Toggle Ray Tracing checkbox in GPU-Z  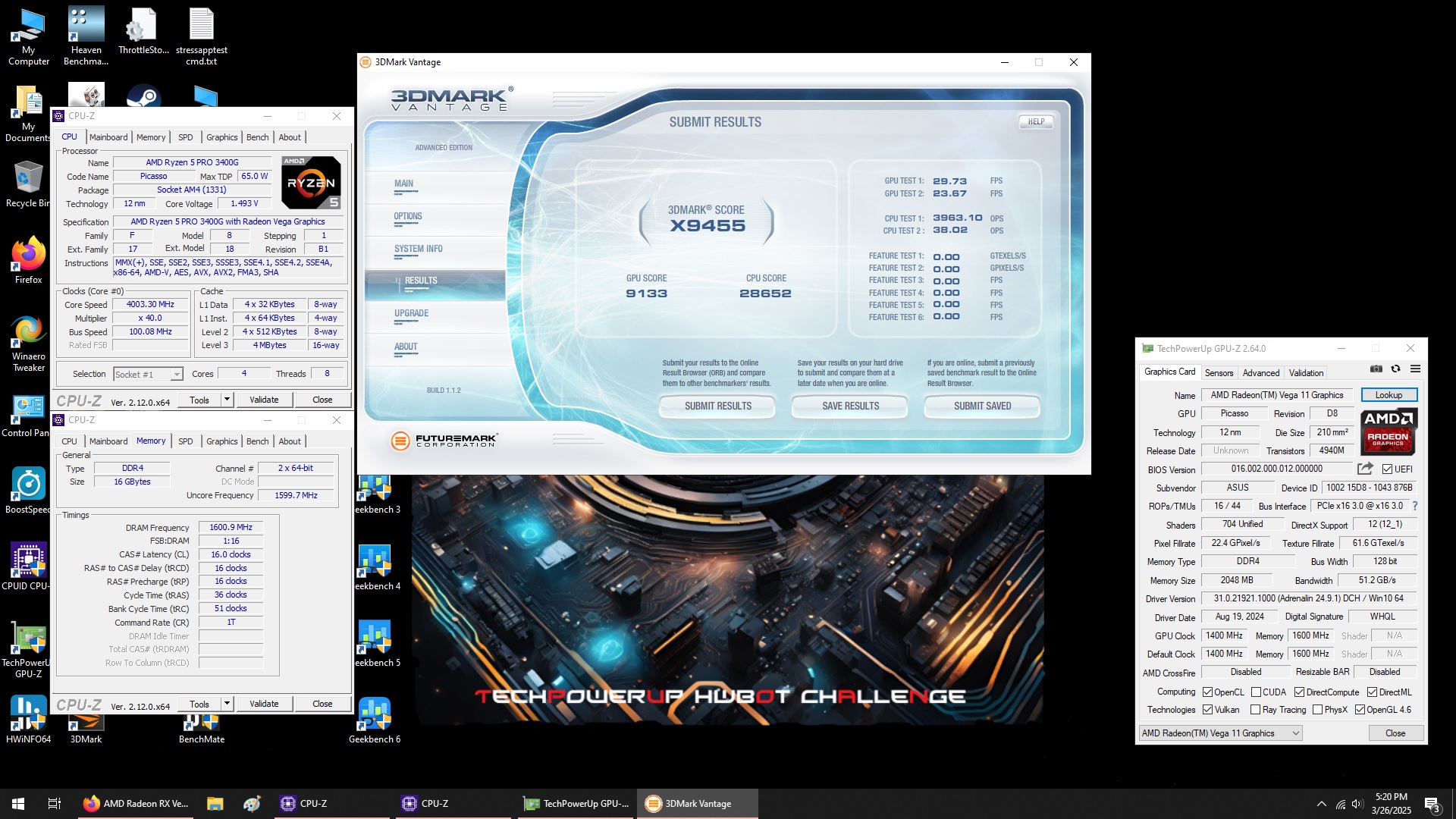click(1255, 710)
